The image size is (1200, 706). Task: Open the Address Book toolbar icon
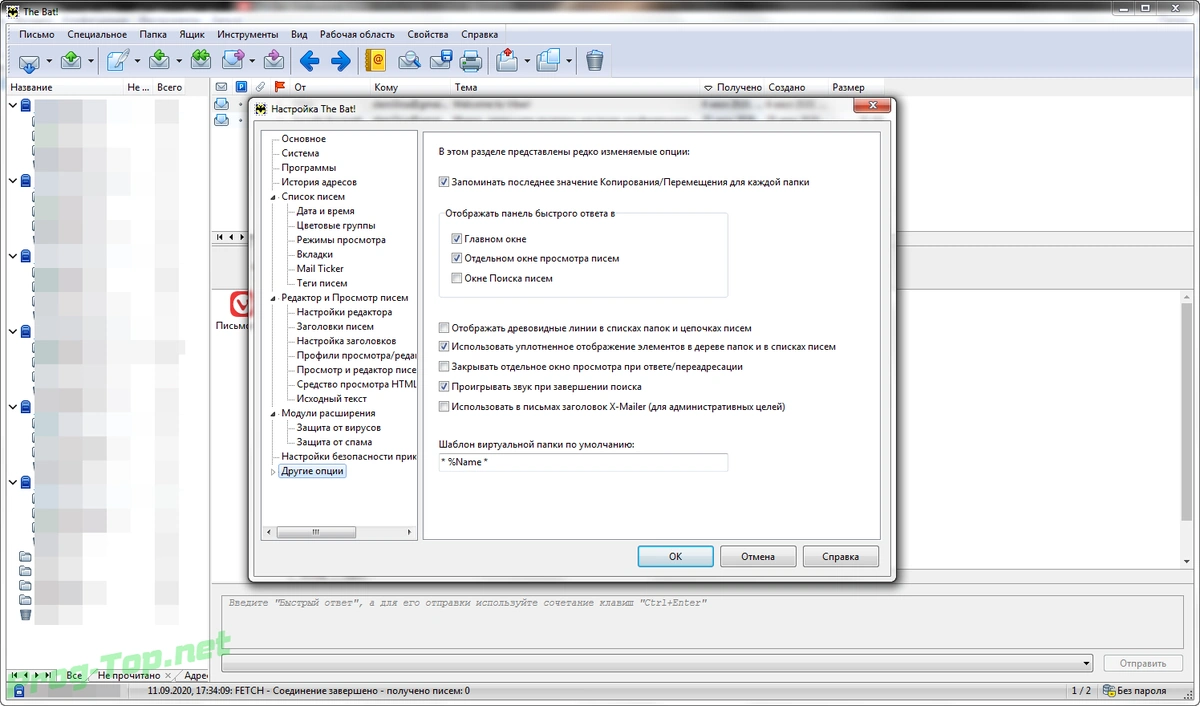pos(376,62)
